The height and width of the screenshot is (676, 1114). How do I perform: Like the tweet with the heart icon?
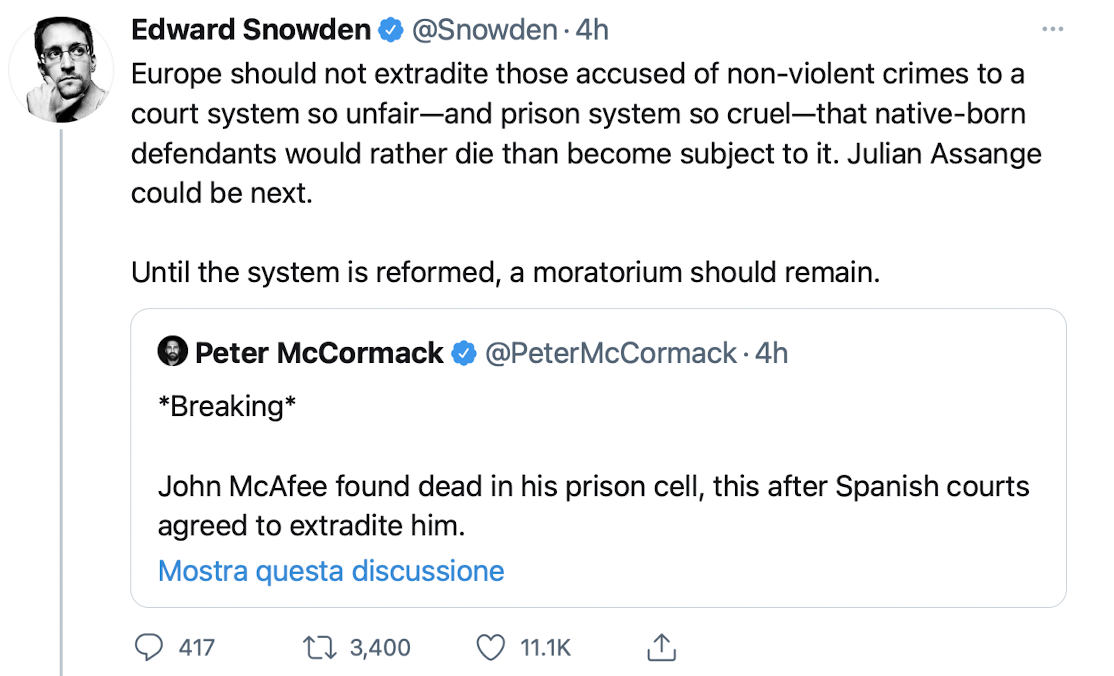(490, 648)
